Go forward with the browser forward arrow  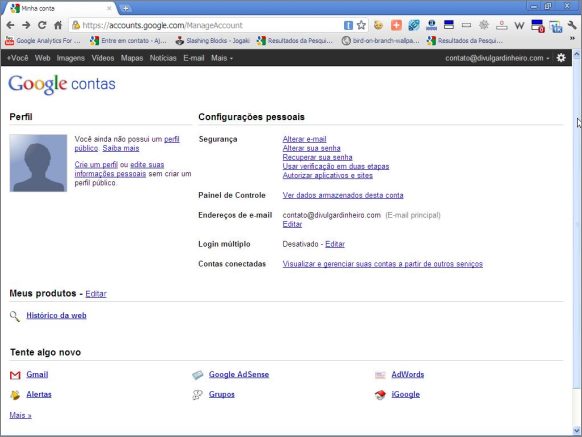point(26,25)
